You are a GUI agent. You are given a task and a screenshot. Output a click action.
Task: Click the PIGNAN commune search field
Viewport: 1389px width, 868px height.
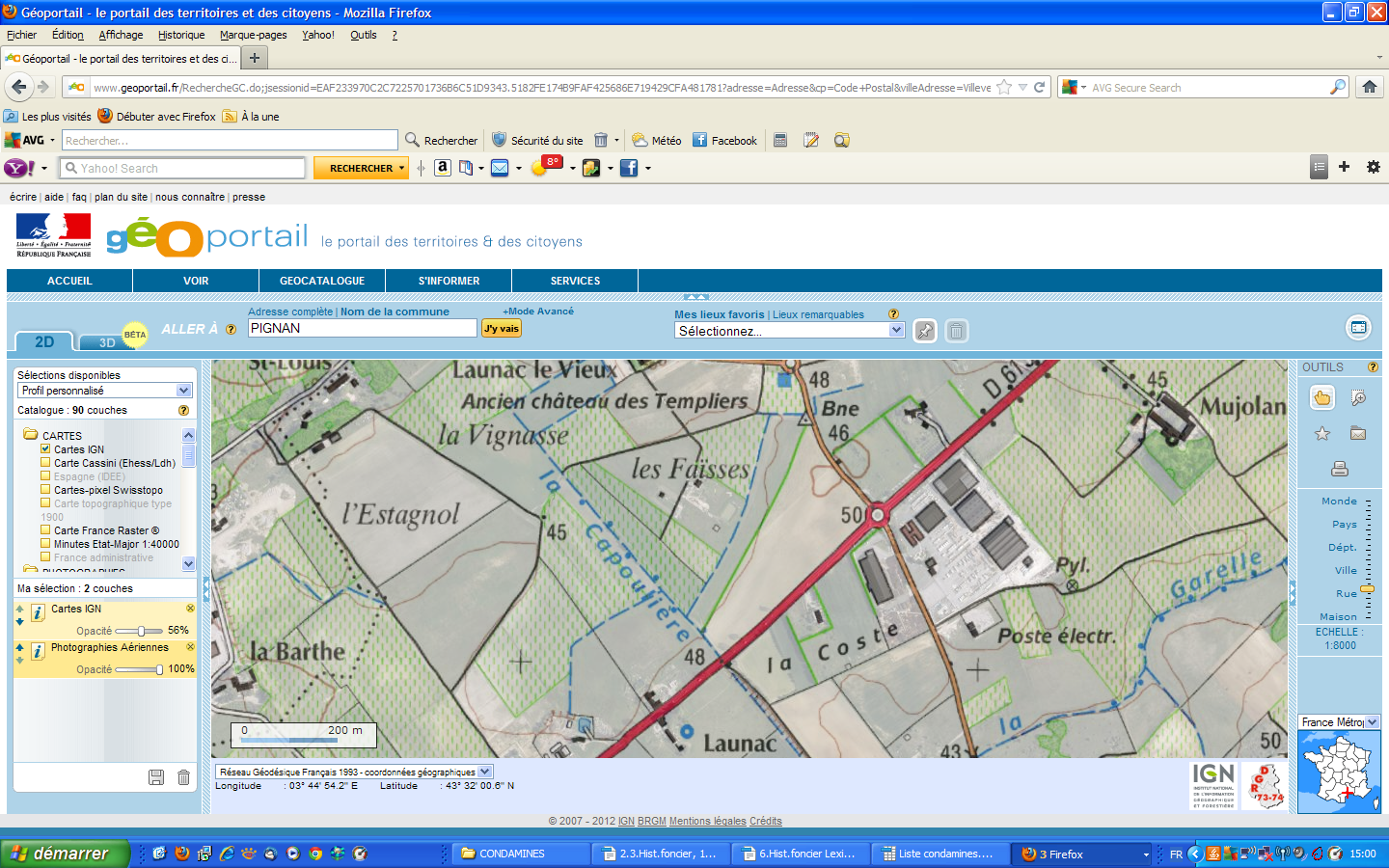pos(362,328)
